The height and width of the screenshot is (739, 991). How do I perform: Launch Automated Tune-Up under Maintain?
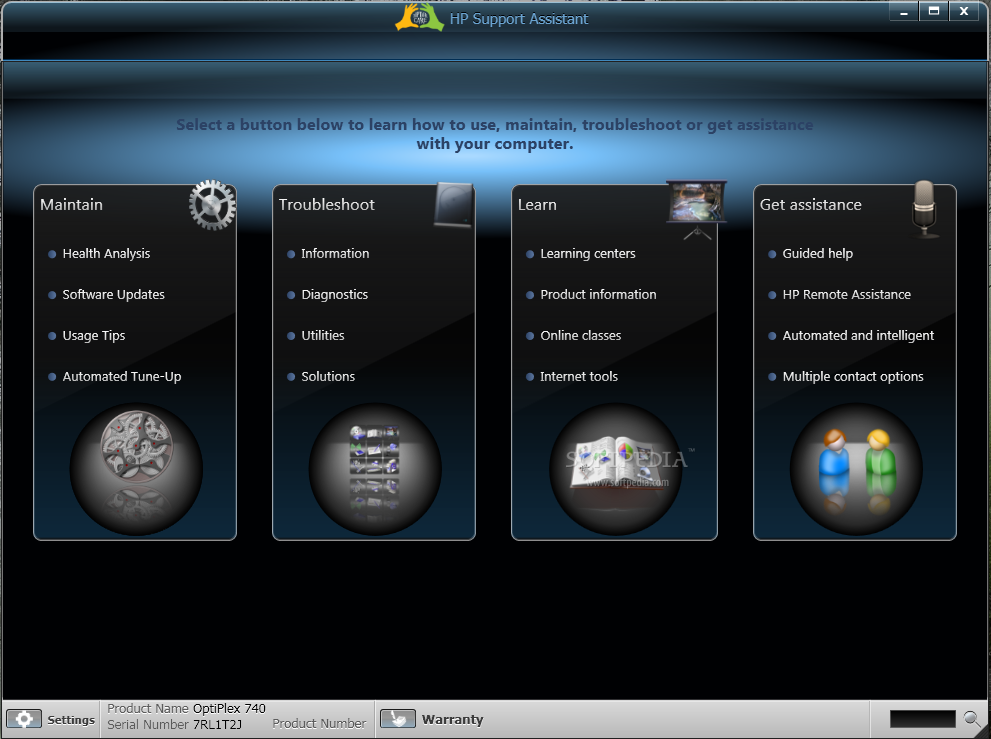122,377
